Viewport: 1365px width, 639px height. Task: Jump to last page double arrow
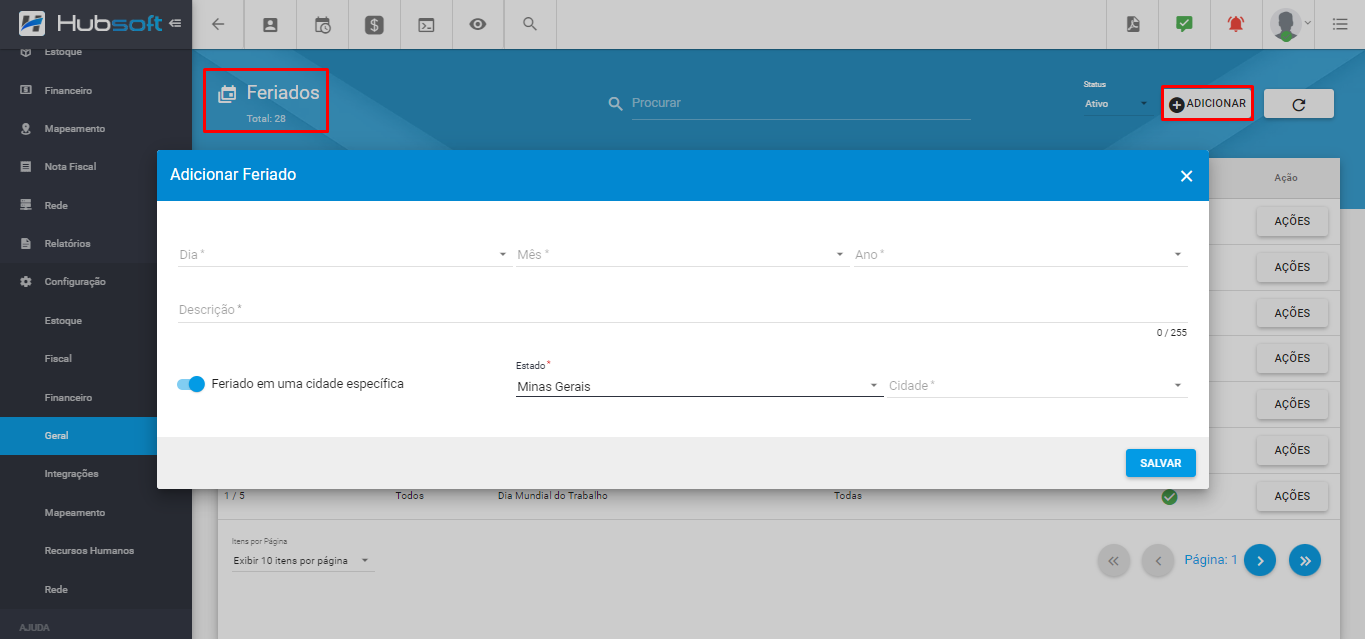tap(1305, 561)
